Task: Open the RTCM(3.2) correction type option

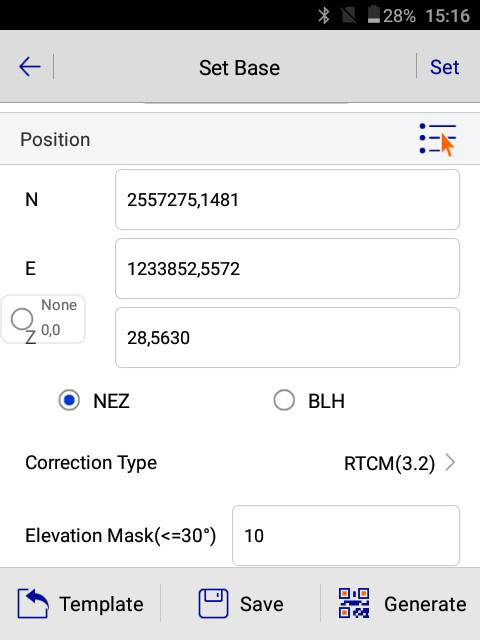Action: tap(389, 463)
